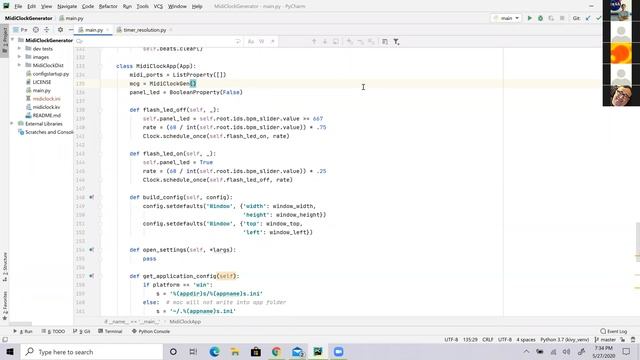Click MidiClockApp breadcrumb
The width and height of the screenshot is (640, 360).
coord(185,322)
